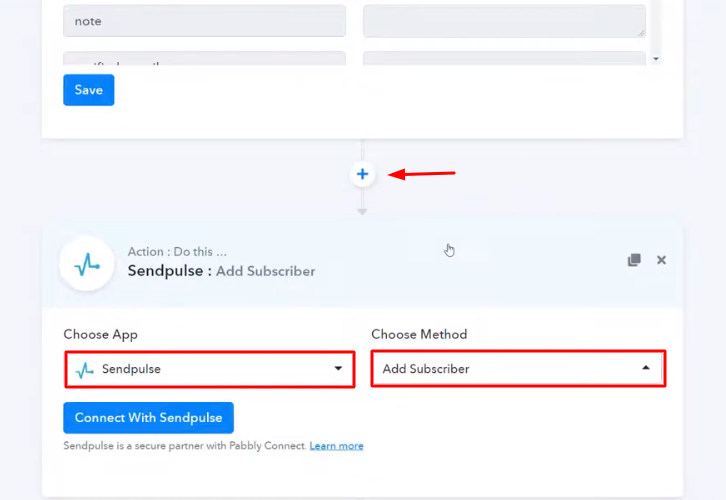Remove the Sendpulse action with the X icon
The height and width of the screenshot is (500, 726).
tap(661, 260)
